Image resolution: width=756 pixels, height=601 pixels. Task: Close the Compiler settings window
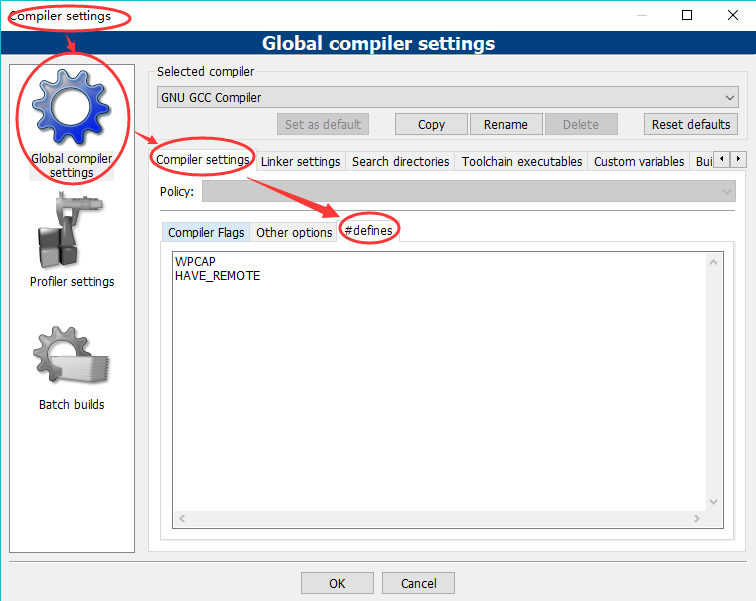733,15
